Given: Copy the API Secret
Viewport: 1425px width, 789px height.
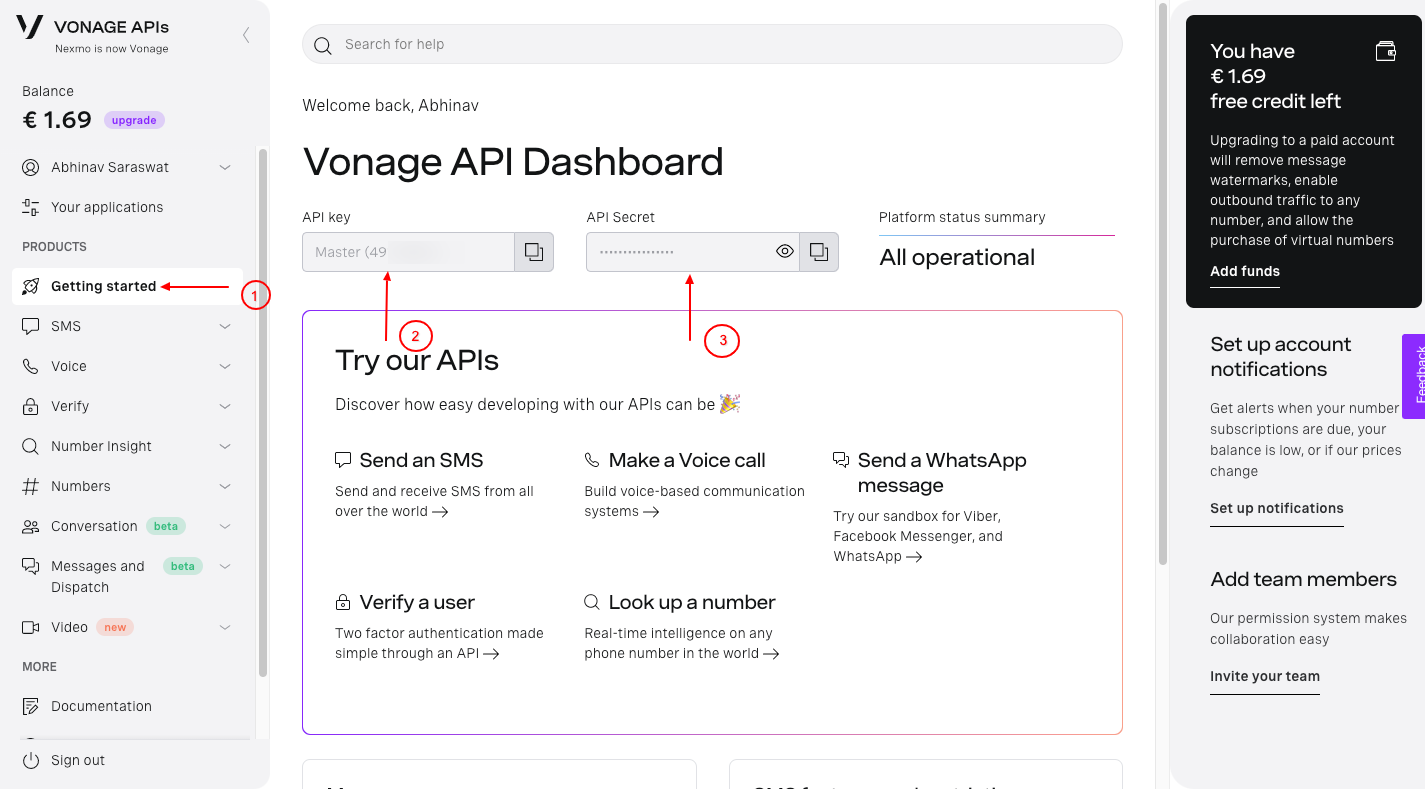Looking at the screenshot, I should tap(819, 252).
